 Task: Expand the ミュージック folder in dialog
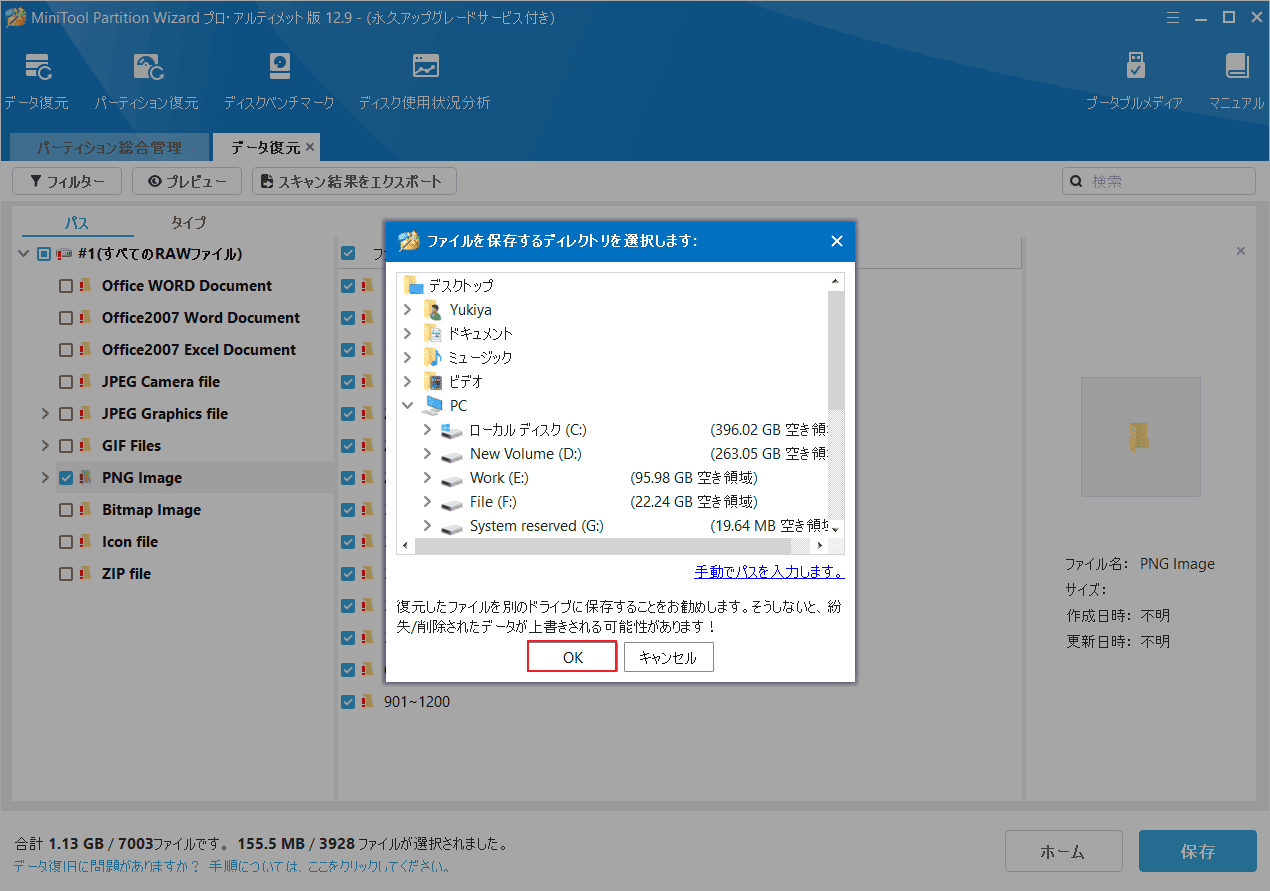(408, 357)
